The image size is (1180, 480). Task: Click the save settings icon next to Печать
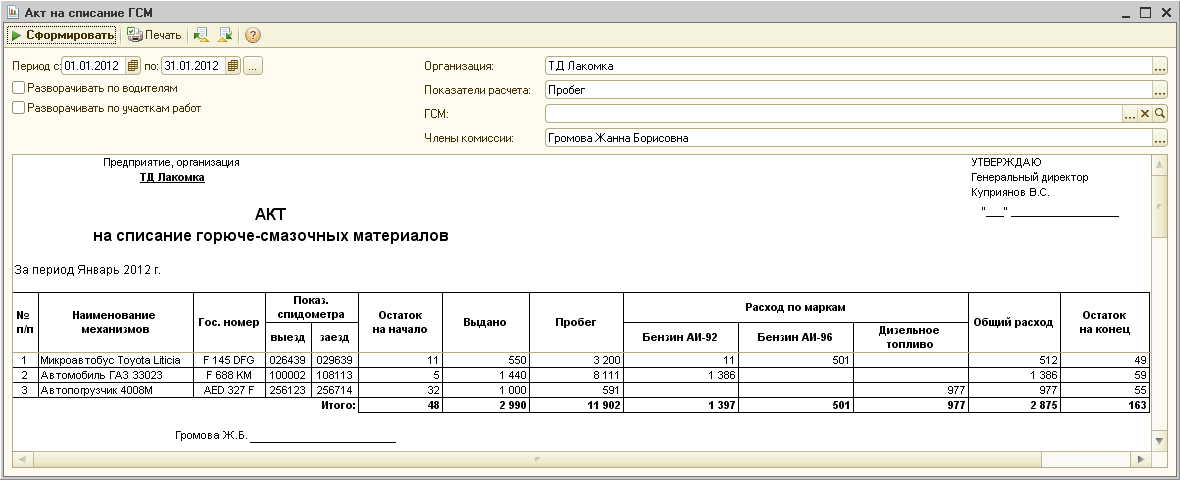pyautogui.click(x=201, y=35)
